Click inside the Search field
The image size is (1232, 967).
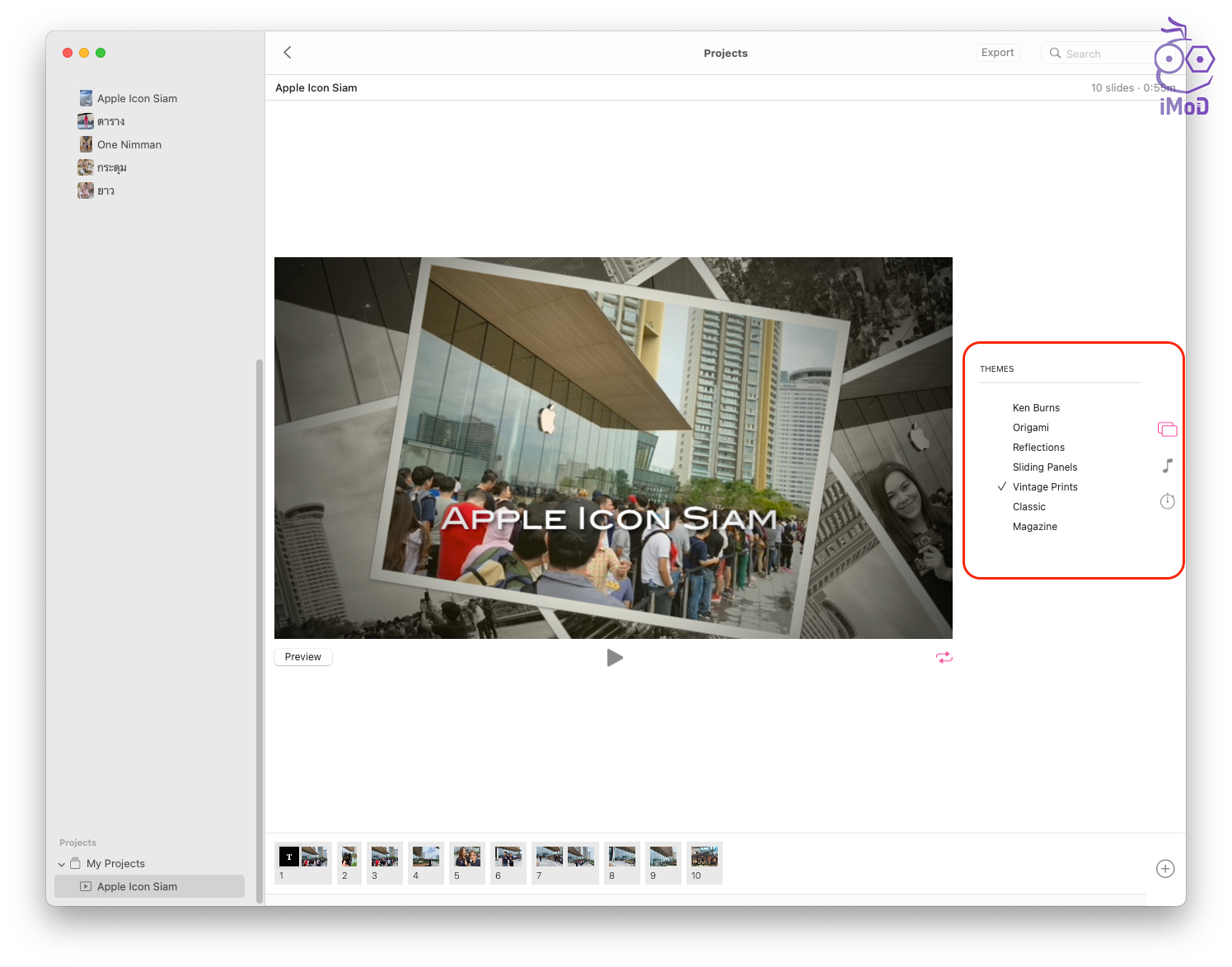[x=1104, y=54]
